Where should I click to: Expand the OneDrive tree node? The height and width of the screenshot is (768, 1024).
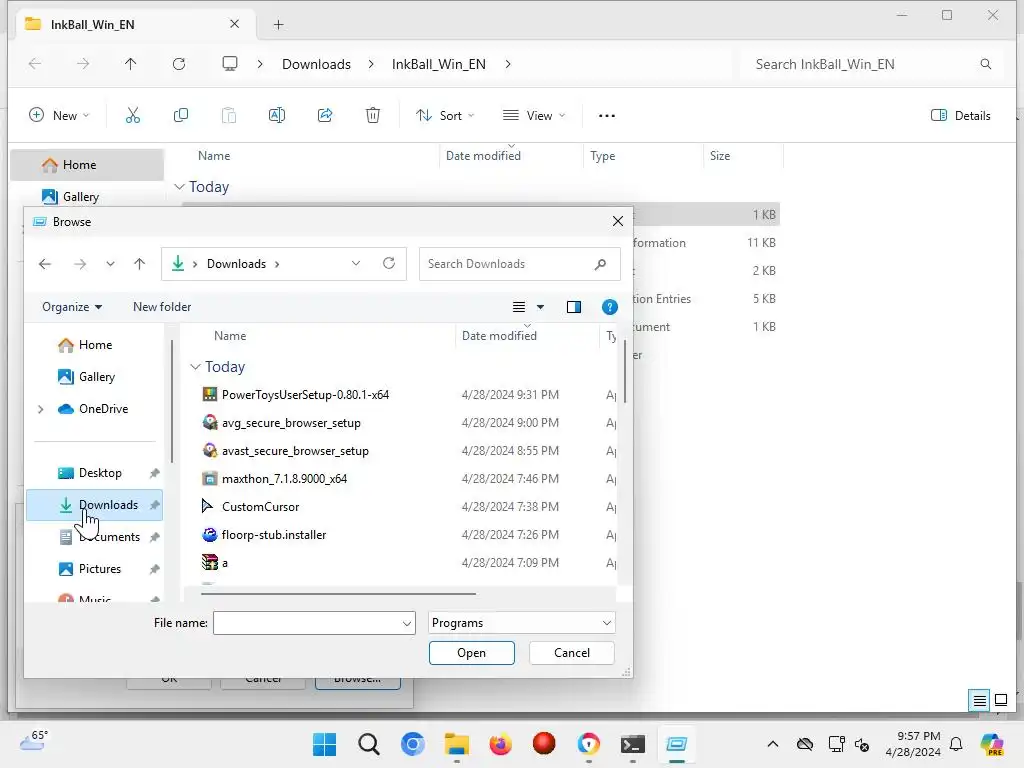click(40, 409)
